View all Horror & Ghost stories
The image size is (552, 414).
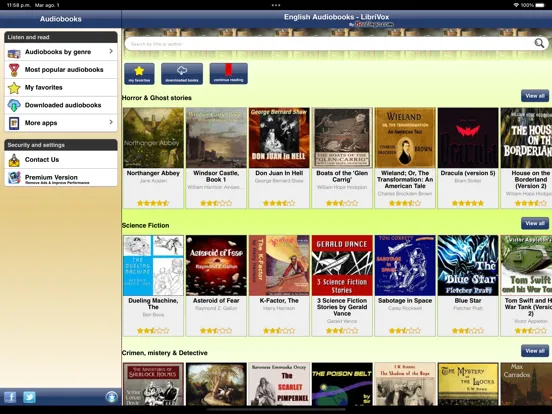coord(535,96)
